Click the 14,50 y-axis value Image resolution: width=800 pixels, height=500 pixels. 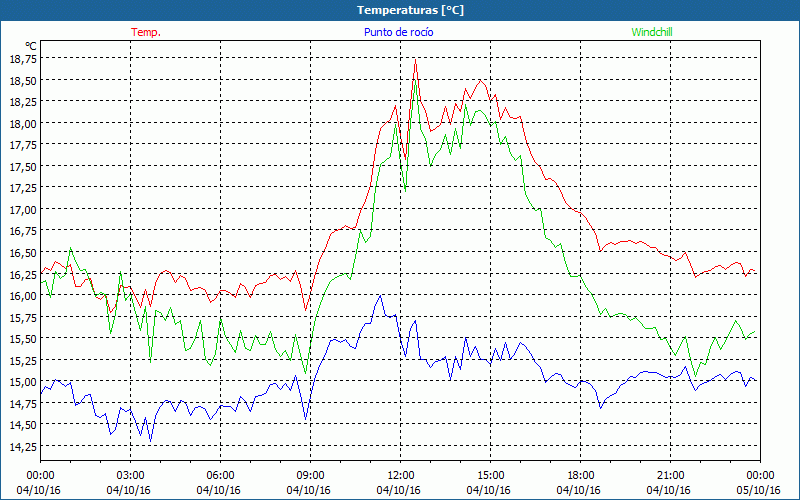click(x=23, y=424)
